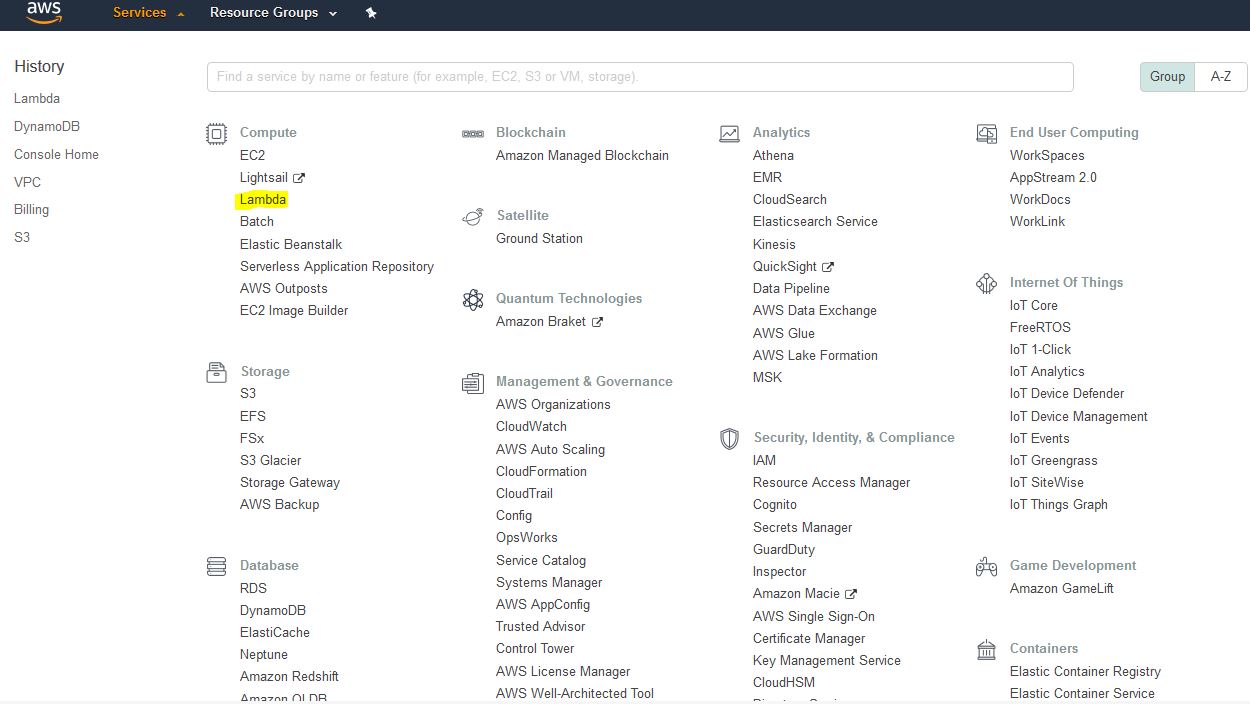1250x704 pixels.
Task: Collapse the Services dropdown menu
Action: point(149,13)
